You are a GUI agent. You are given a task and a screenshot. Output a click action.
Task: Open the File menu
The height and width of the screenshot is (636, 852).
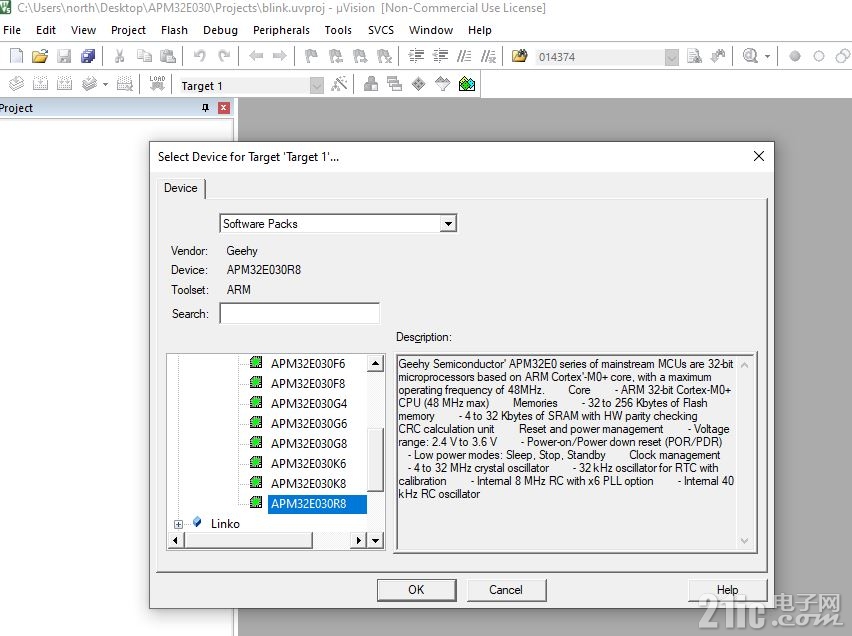(12, 30)
